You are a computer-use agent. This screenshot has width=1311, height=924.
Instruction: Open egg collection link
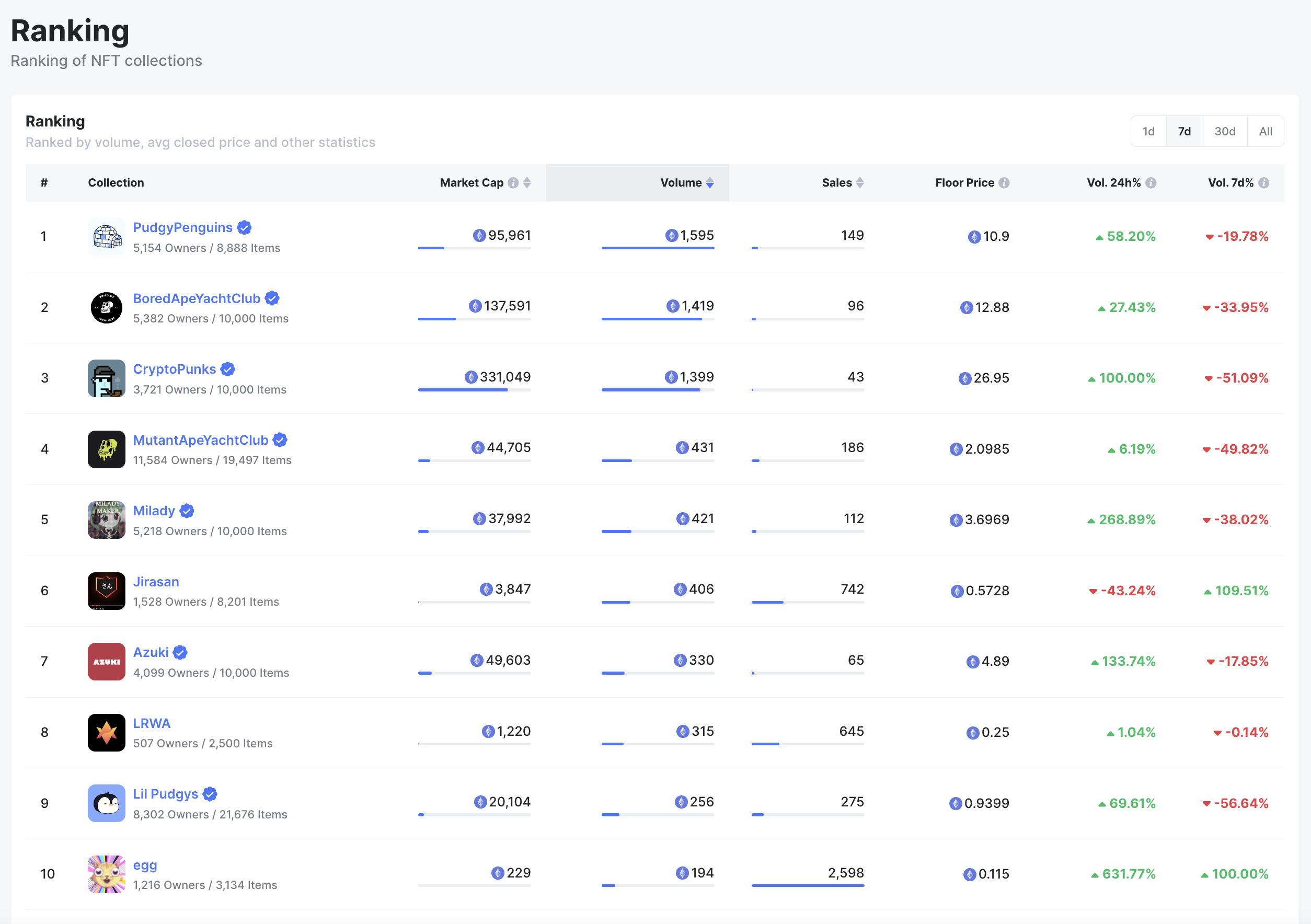click(145, 865)
